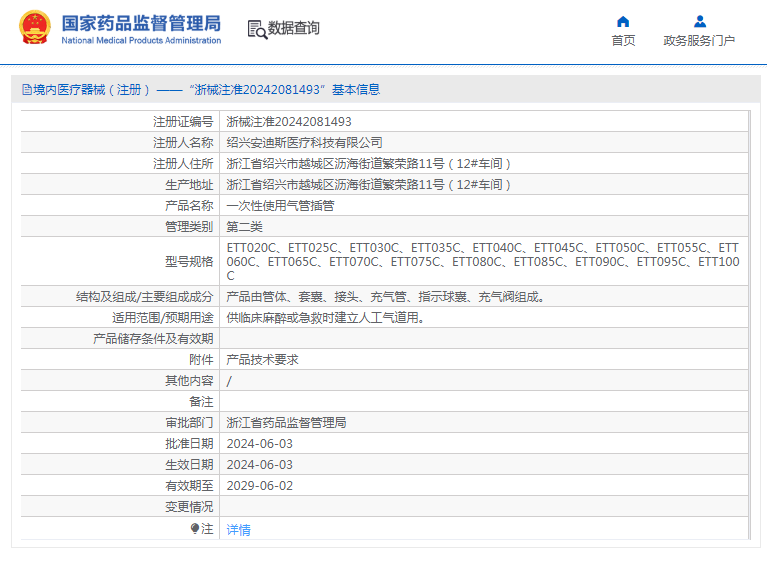Open 政务服务门户 text link
This screenshot has height=562, width=767.
[699, 41]
